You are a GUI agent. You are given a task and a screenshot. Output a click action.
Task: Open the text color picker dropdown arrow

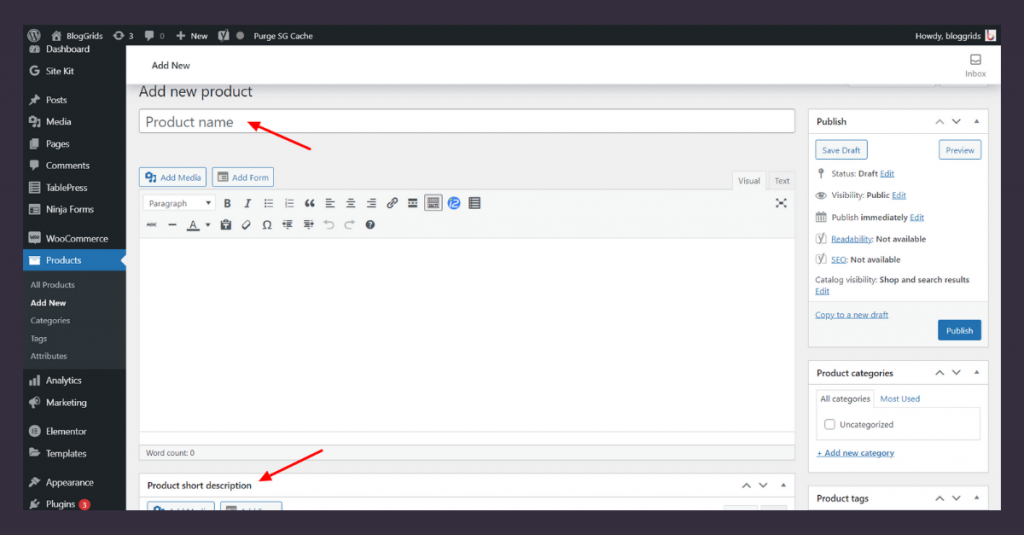pos(208,225)
